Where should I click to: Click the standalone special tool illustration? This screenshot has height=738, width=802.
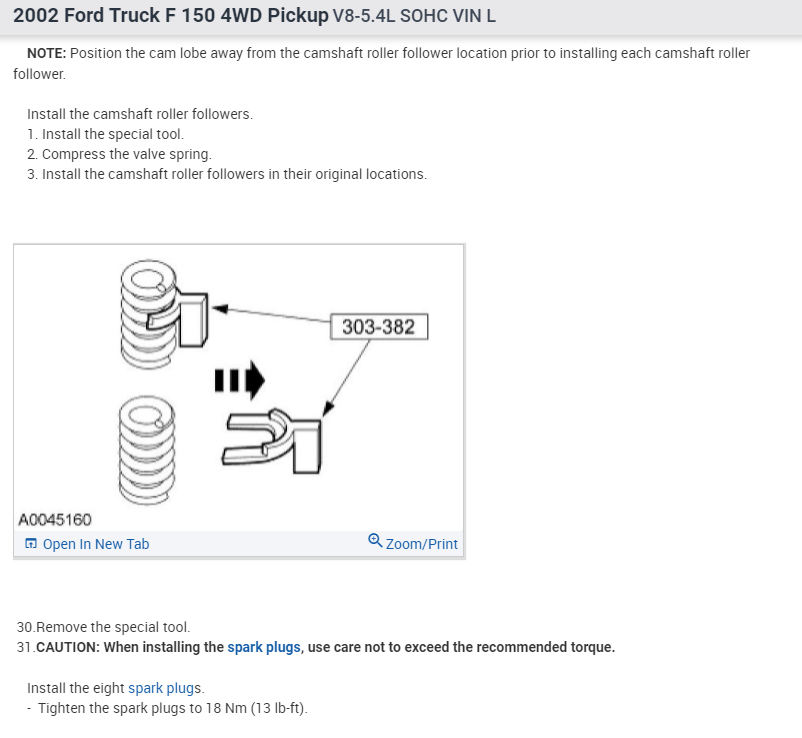[278, 436]
